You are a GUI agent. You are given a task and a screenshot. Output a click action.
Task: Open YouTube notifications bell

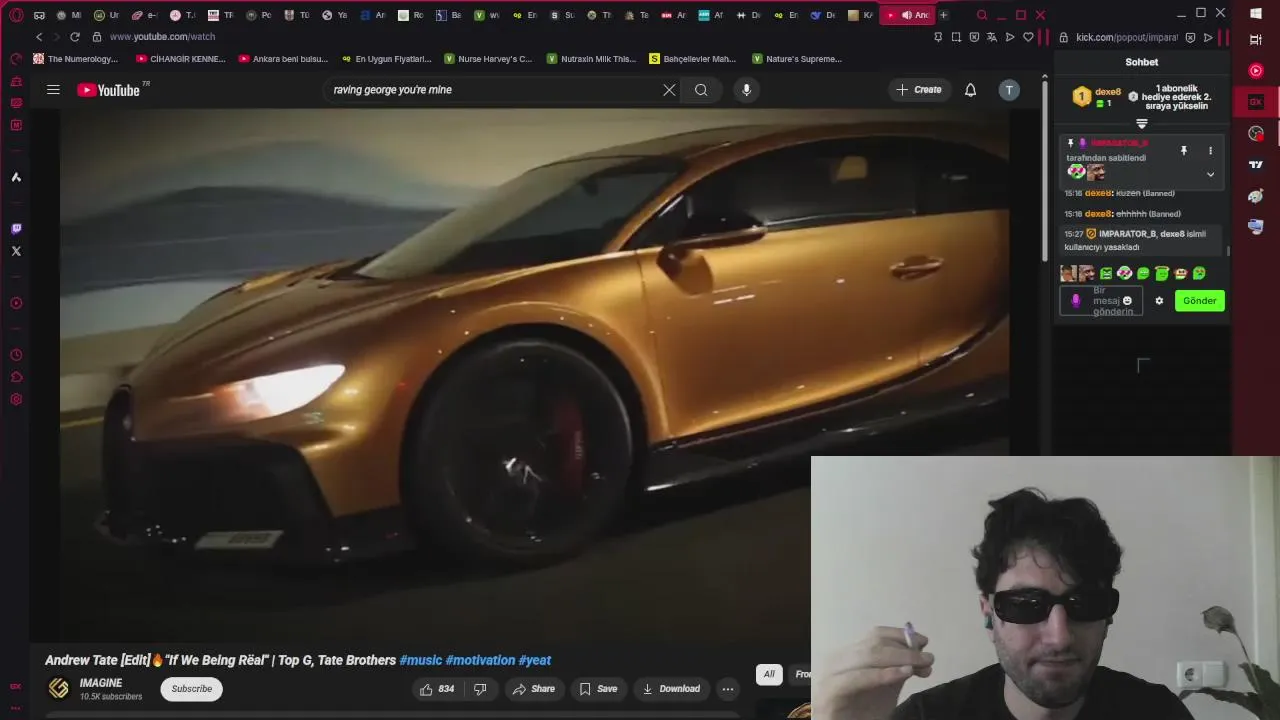tap(970, 90)
